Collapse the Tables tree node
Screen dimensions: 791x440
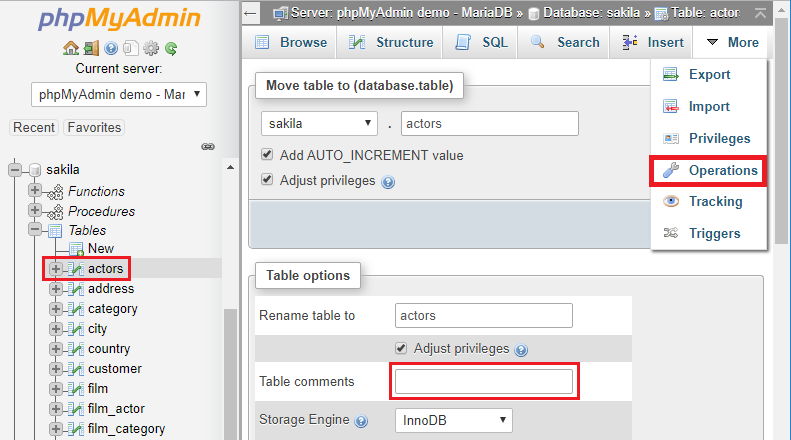coord(36,230)
